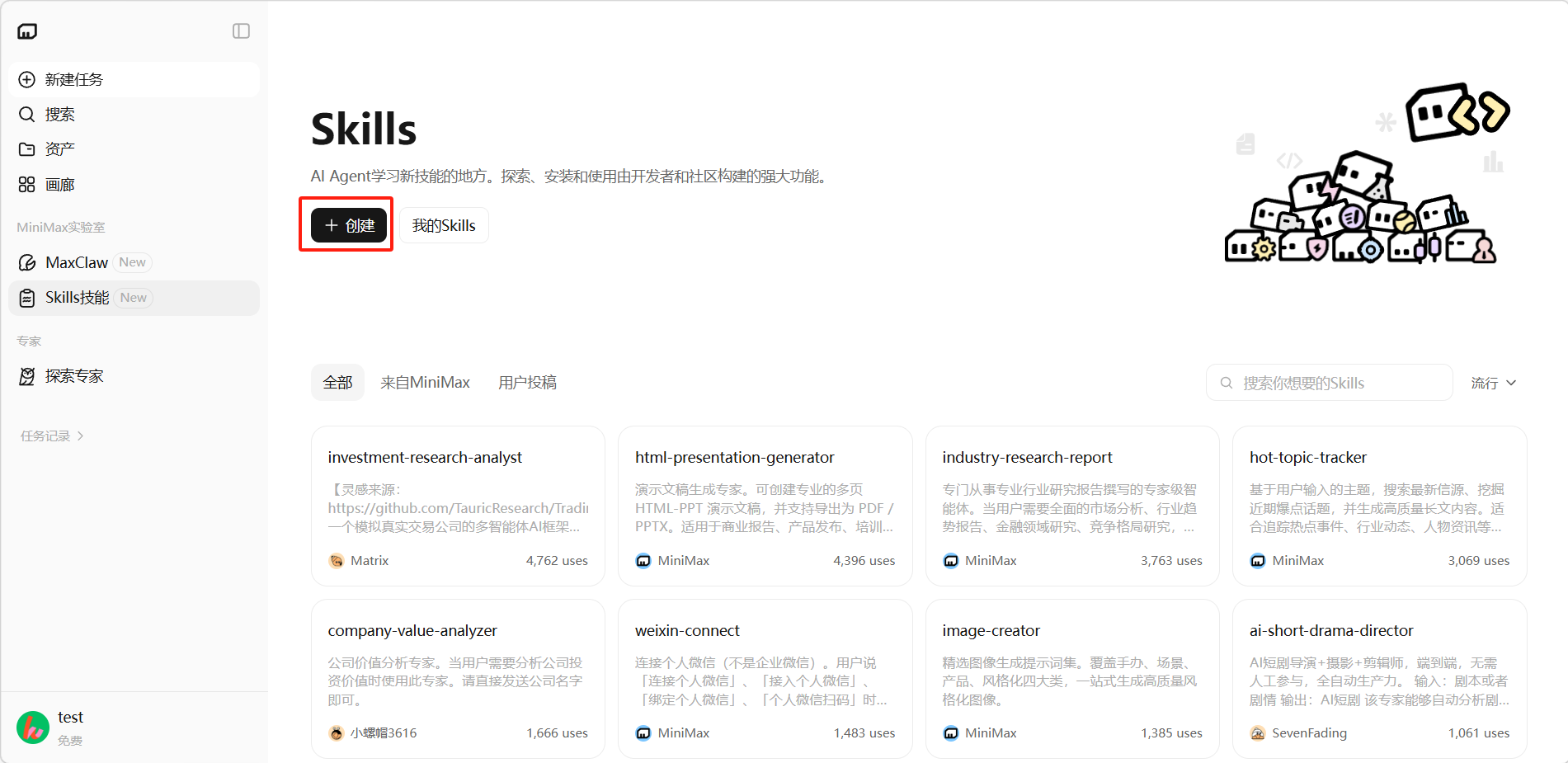Expand the 任务记录 task history chevron

(80, 436)
